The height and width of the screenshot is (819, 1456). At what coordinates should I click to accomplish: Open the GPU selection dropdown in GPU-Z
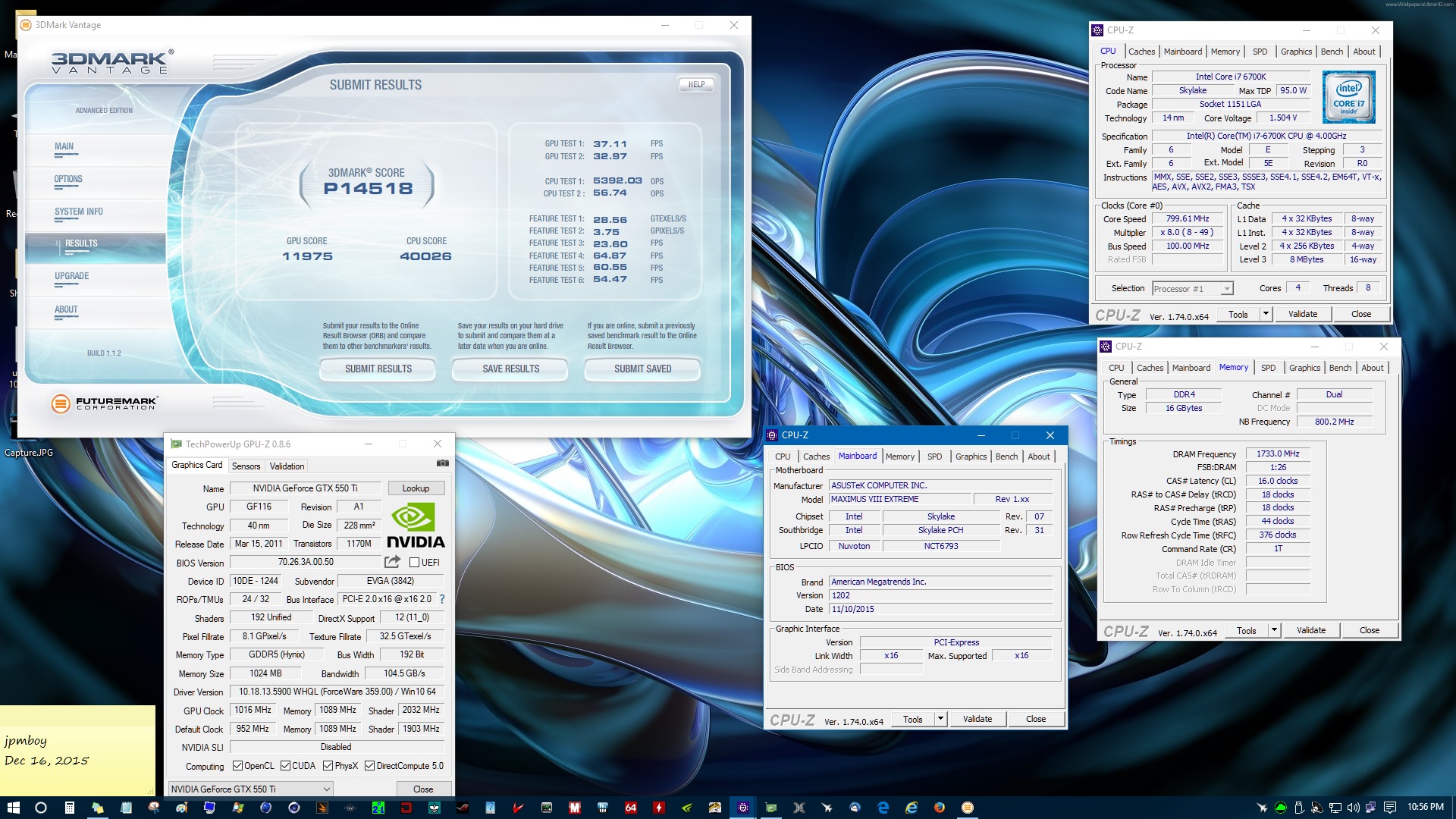coord(250,789)
